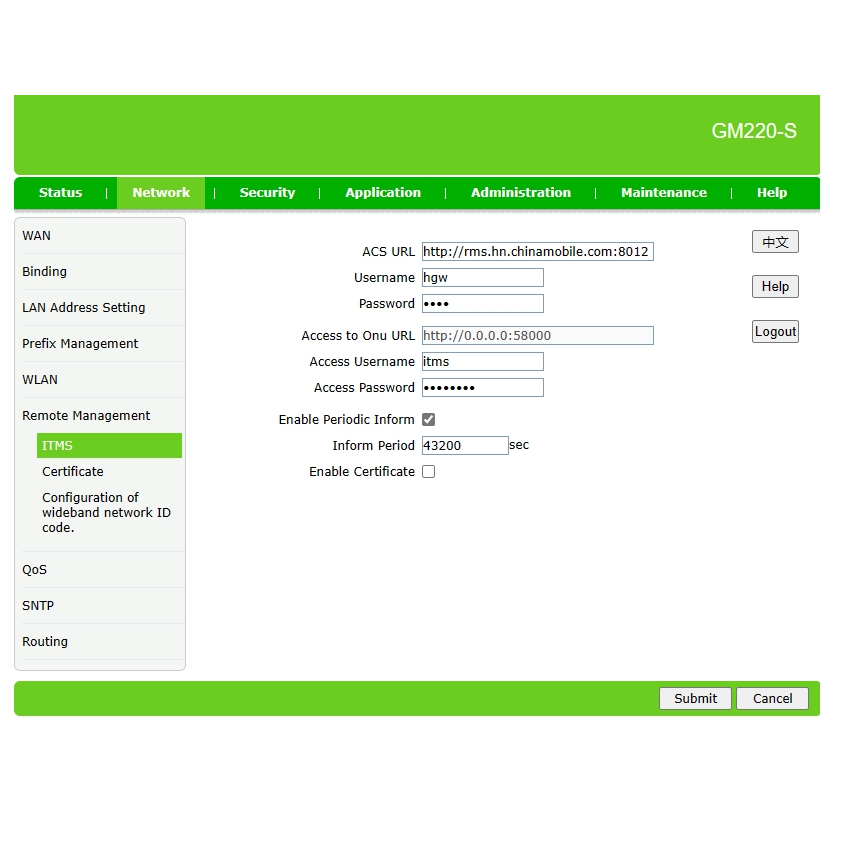The image size is (842, 842).
Task: Expand Remote Management in the sidebar
Action: tap(86, 416)
